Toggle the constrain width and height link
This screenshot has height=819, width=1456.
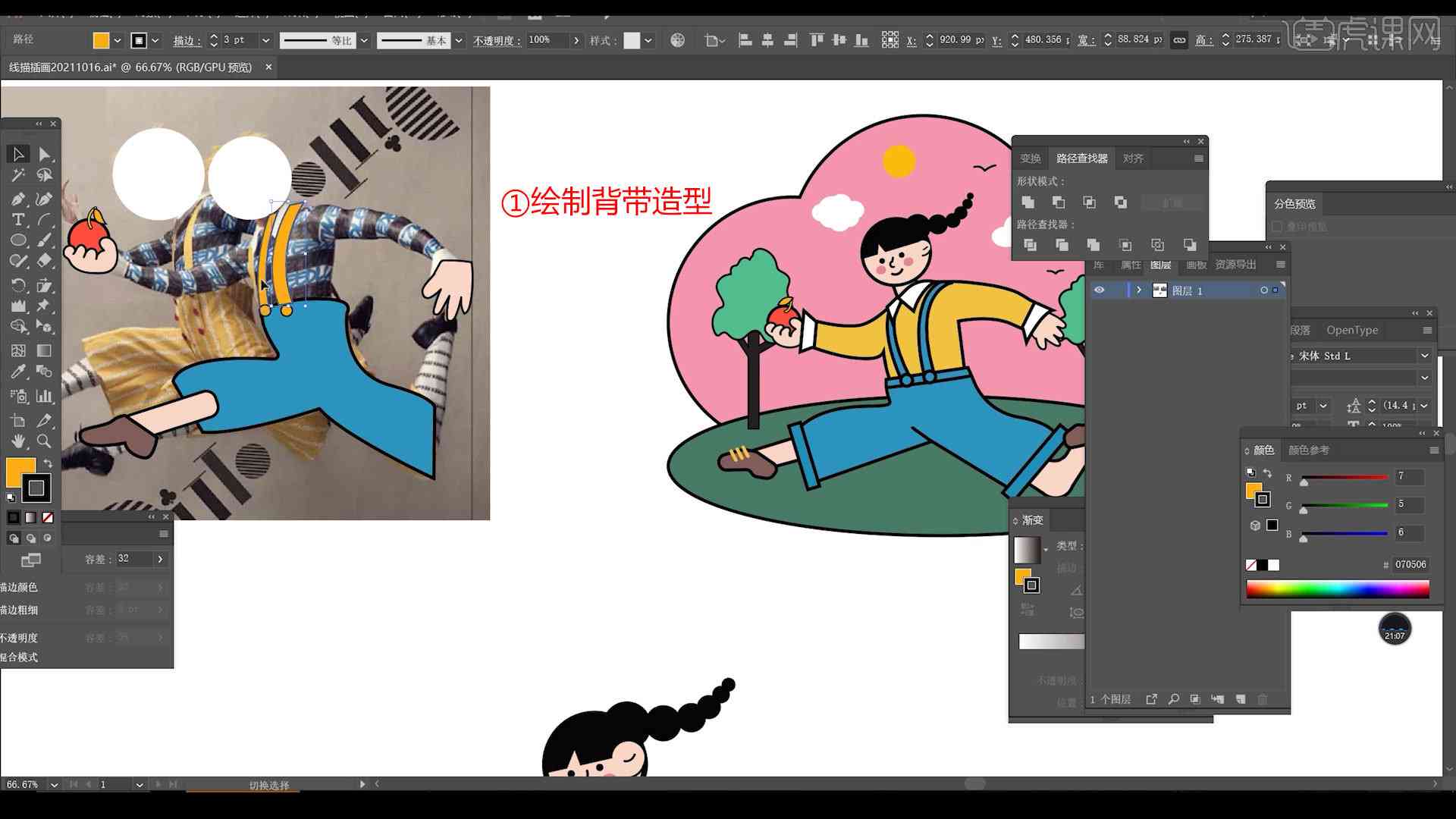tap(1179, 40)
